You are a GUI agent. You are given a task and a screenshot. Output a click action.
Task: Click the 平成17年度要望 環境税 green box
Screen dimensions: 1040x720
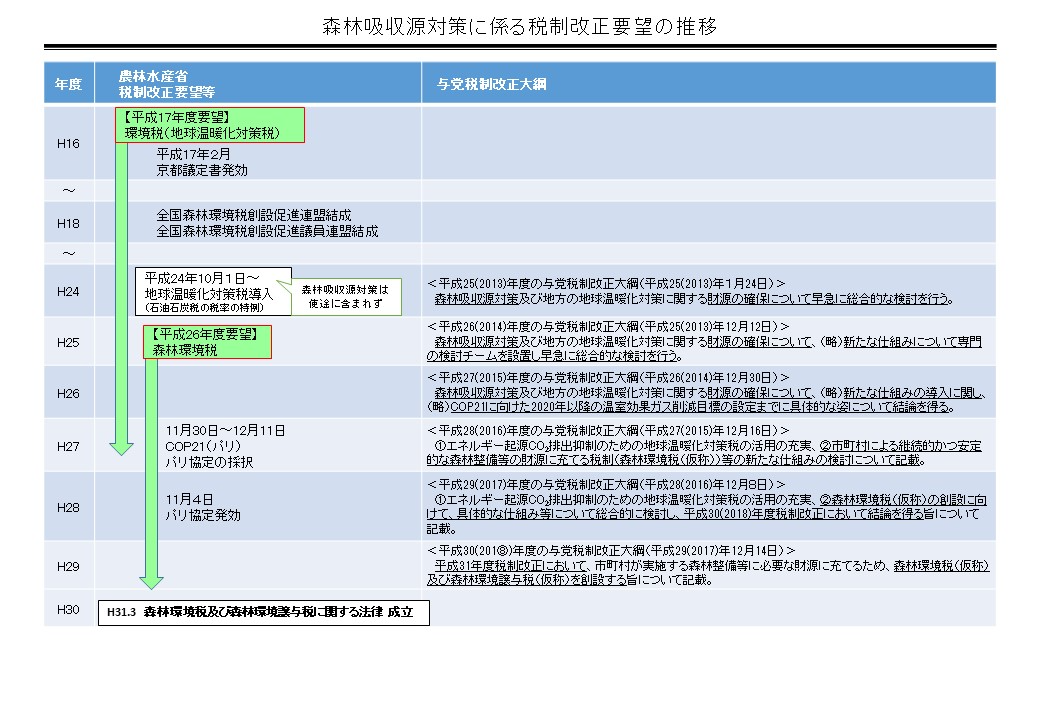tap(209, 125)
